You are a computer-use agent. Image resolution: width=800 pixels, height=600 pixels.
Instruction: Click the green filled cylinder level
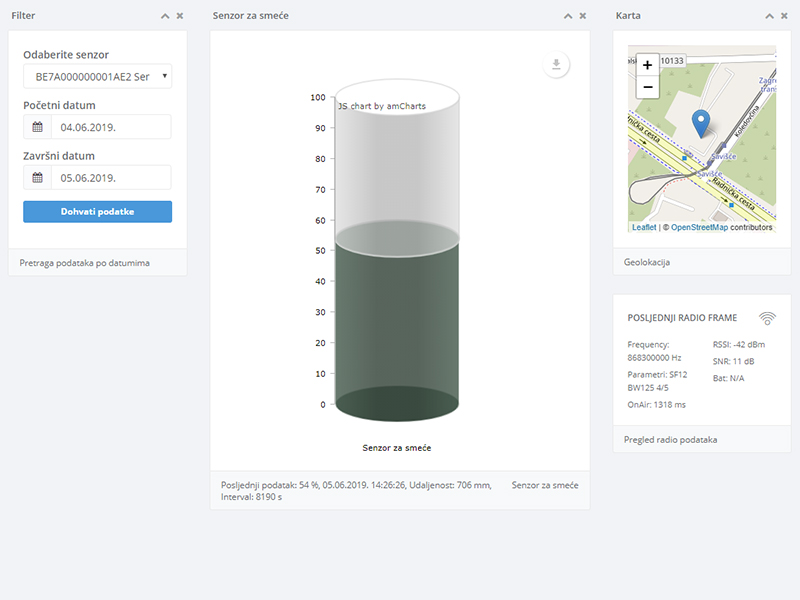[x=397, y=330]
